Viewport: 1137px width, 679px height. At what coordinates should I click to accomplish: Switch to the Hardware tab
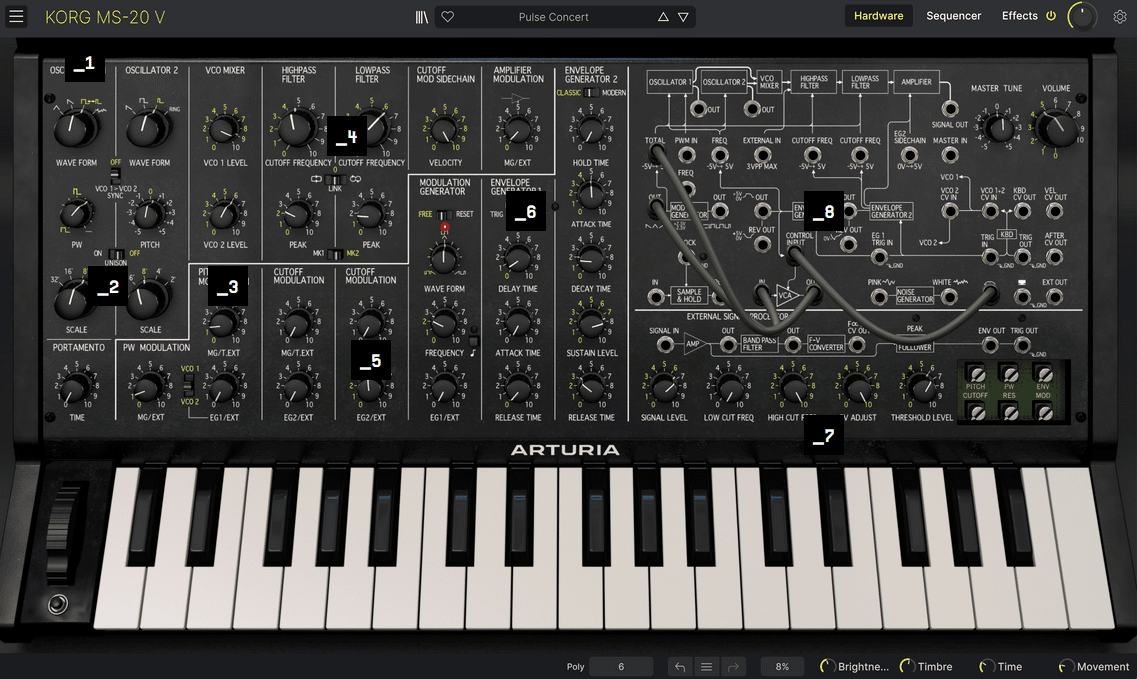coord(878,16)
